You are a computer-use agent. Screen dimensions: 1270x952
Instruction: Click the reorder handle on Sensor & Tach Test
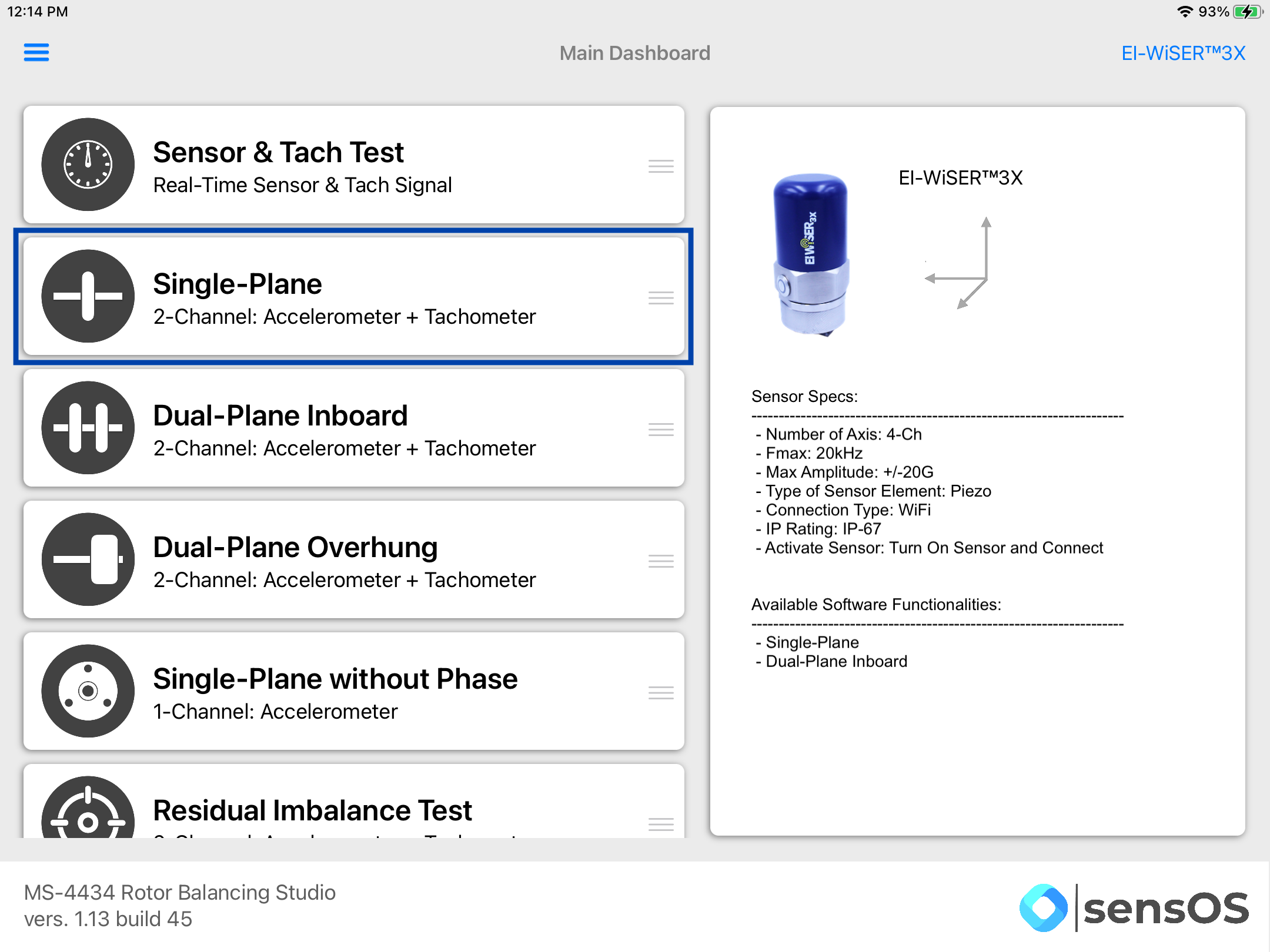(661, 166)
